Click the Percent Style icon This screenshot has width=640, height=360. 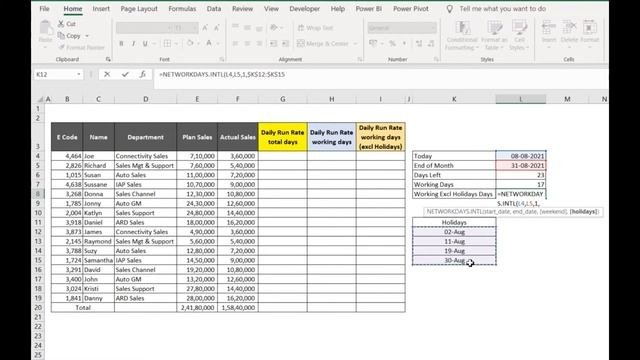coord(392,43)
